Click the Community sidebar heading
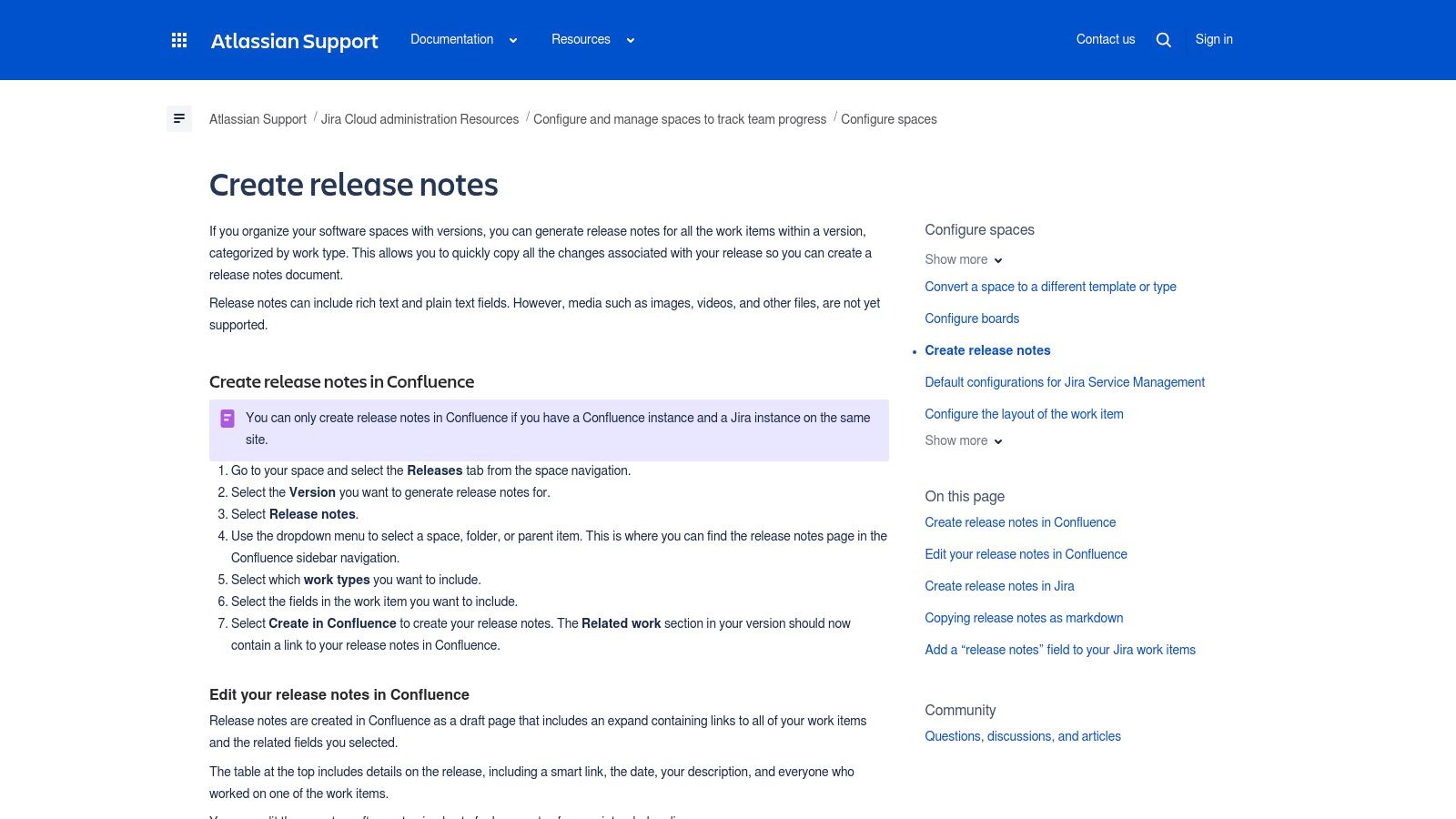Viewport: 1456px width, 819px height. 960,711
